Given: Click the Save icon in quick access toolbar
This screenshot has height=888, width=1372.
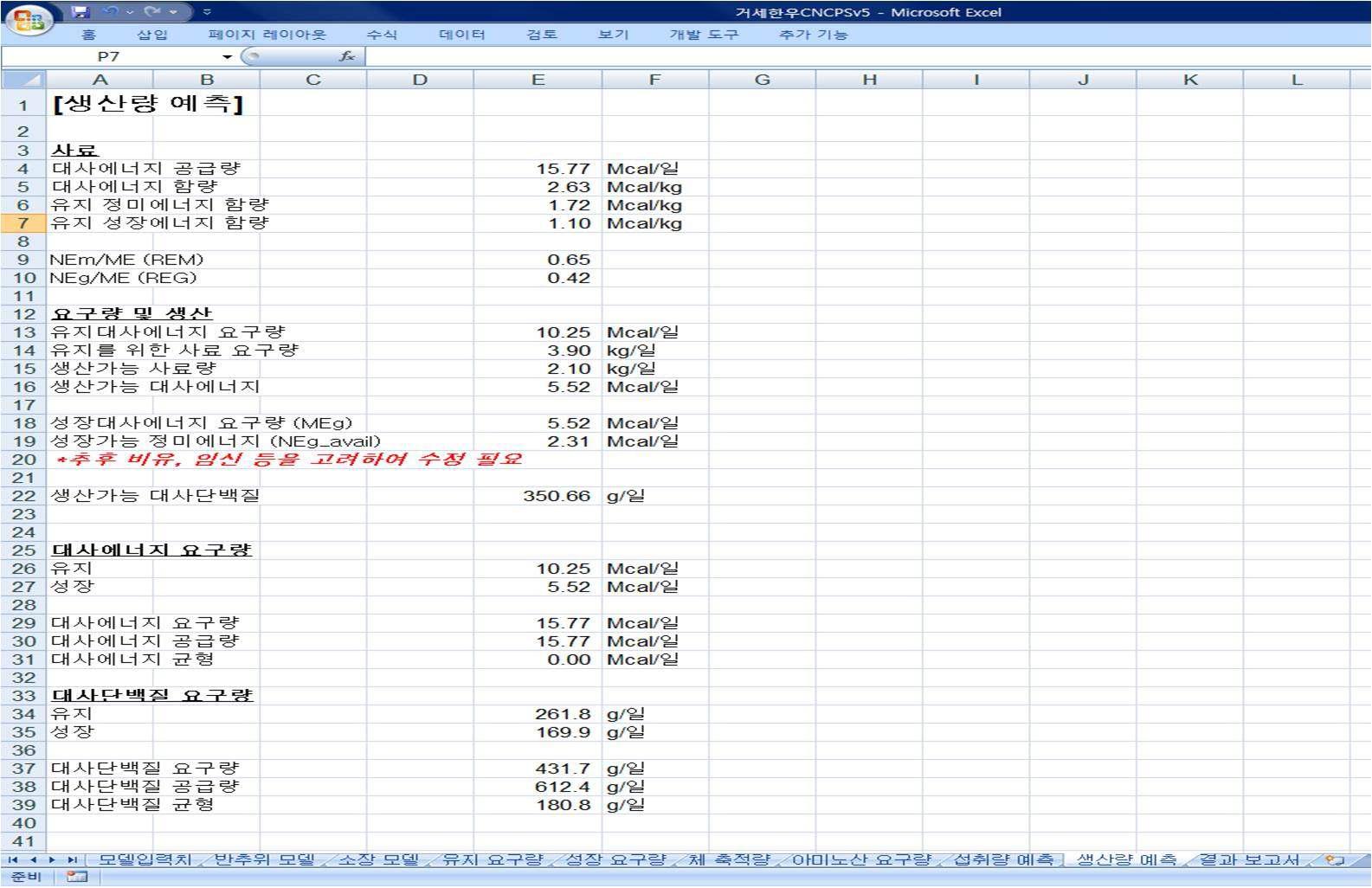Looking at the screenshot, I should 81,12.
